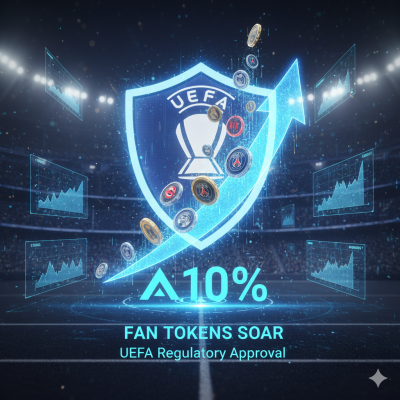Select the lower-right holographic chart panel
This screenshot has height=400, width=400.
pyautogui.click(x=336, y=269)
